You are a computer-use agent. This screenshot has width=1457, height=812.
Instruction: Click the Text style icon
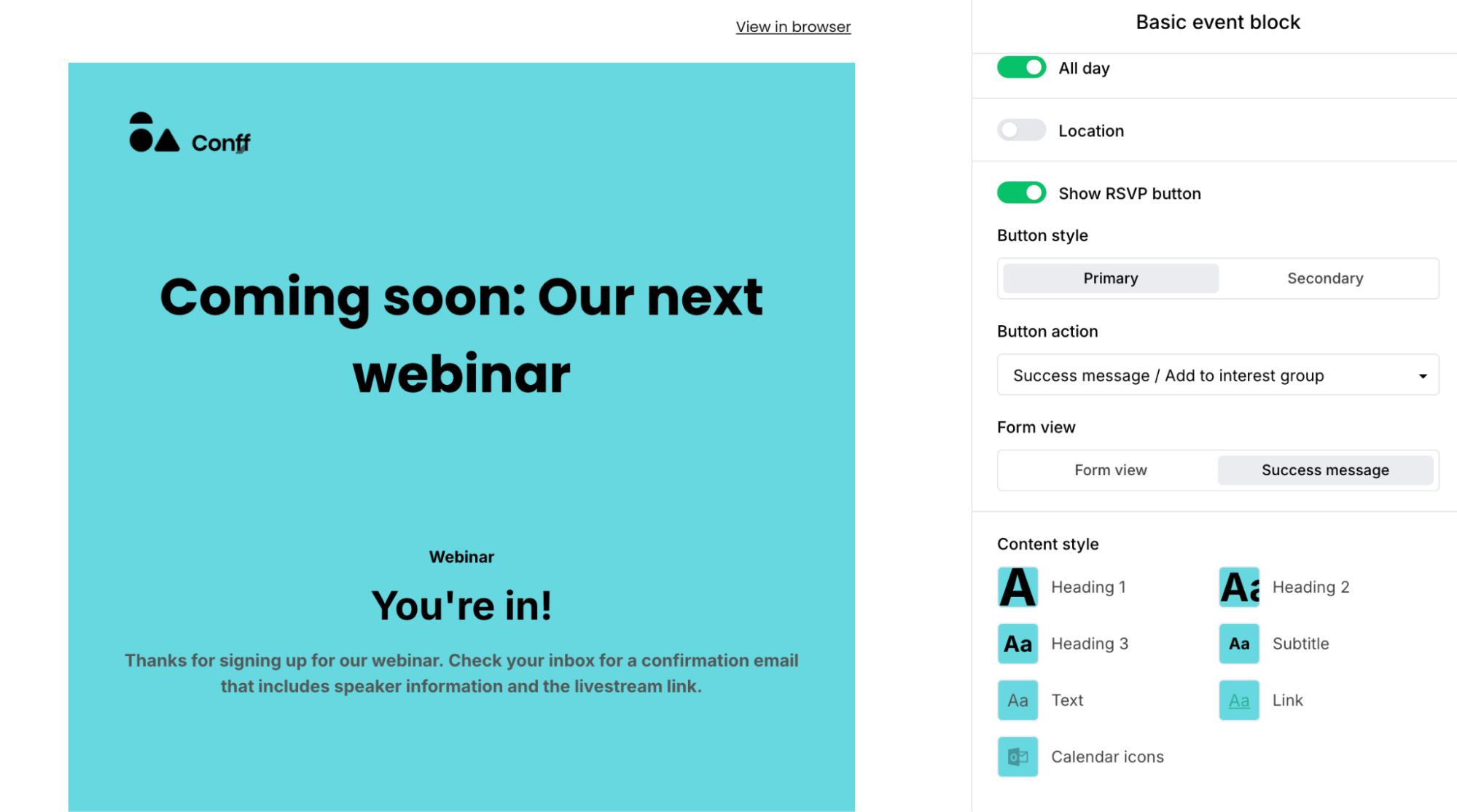coord(1018,700)
